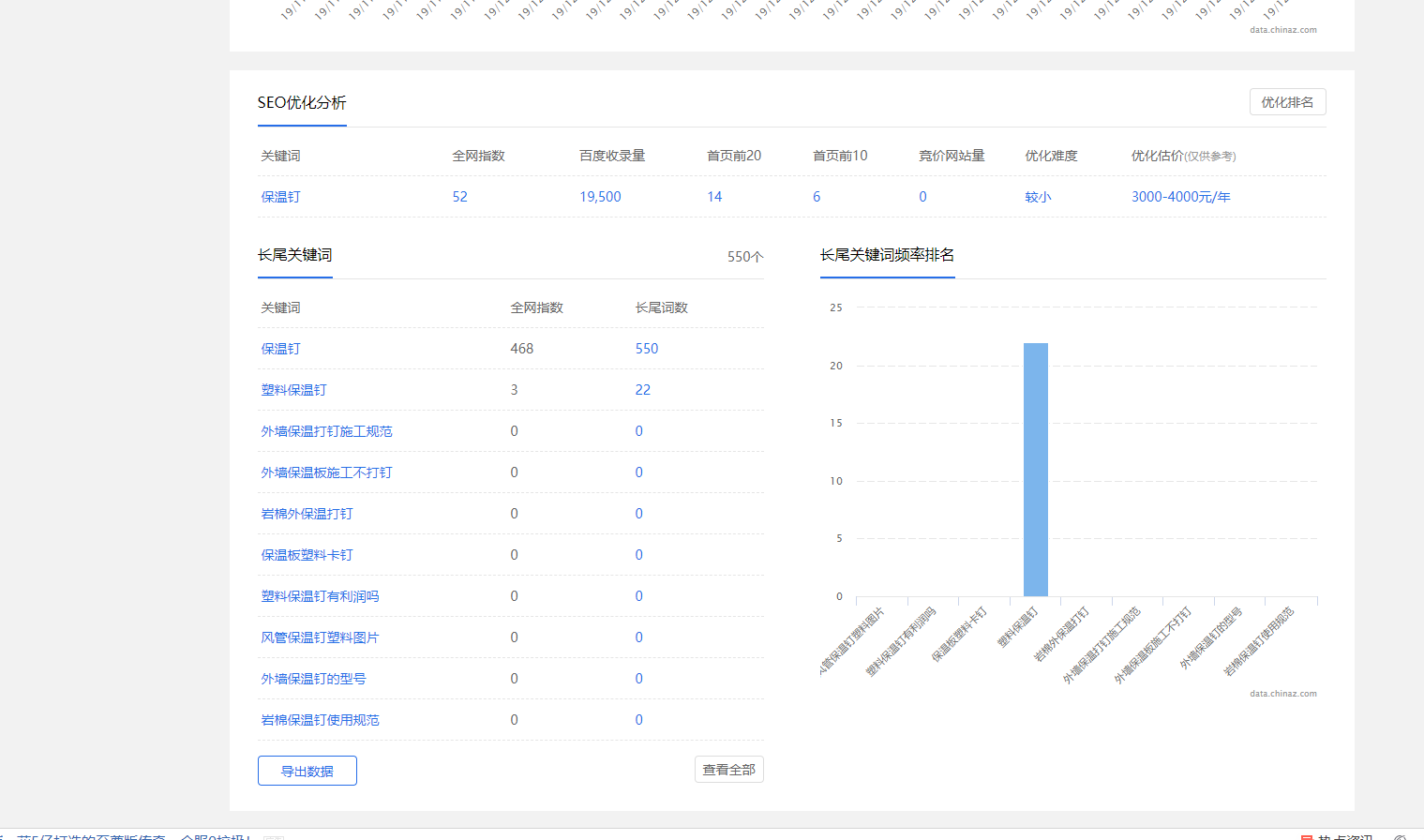Click the blue 塑料保温钉 bar in chart
The width and height of the screenshot is (1424, 840).
1036,470
